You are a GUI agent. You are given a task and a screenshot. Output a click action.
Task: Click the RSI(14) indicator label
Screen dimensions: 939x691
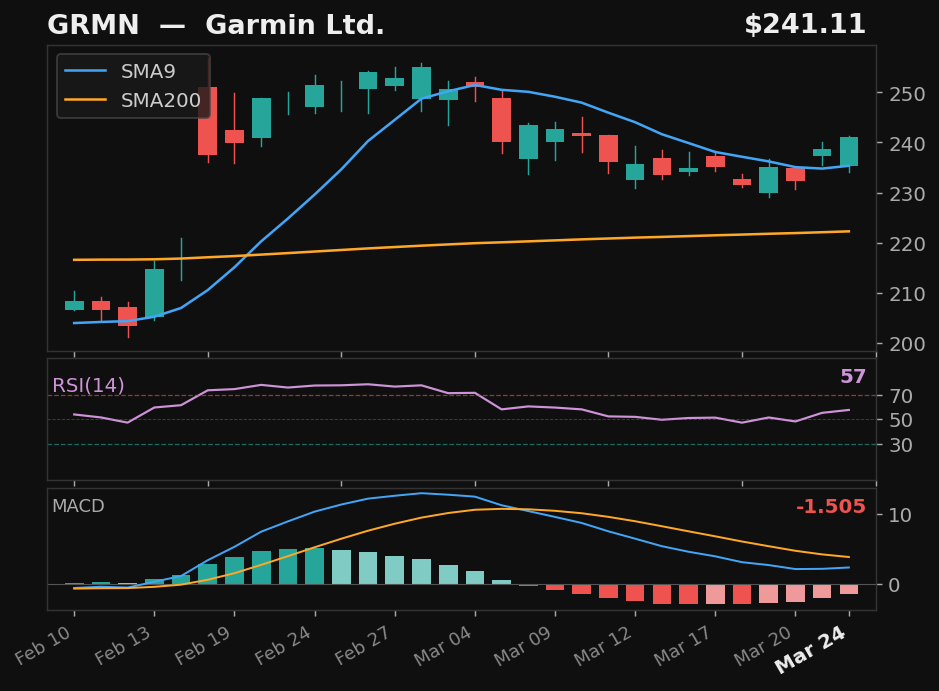click(x=88, y=383)
